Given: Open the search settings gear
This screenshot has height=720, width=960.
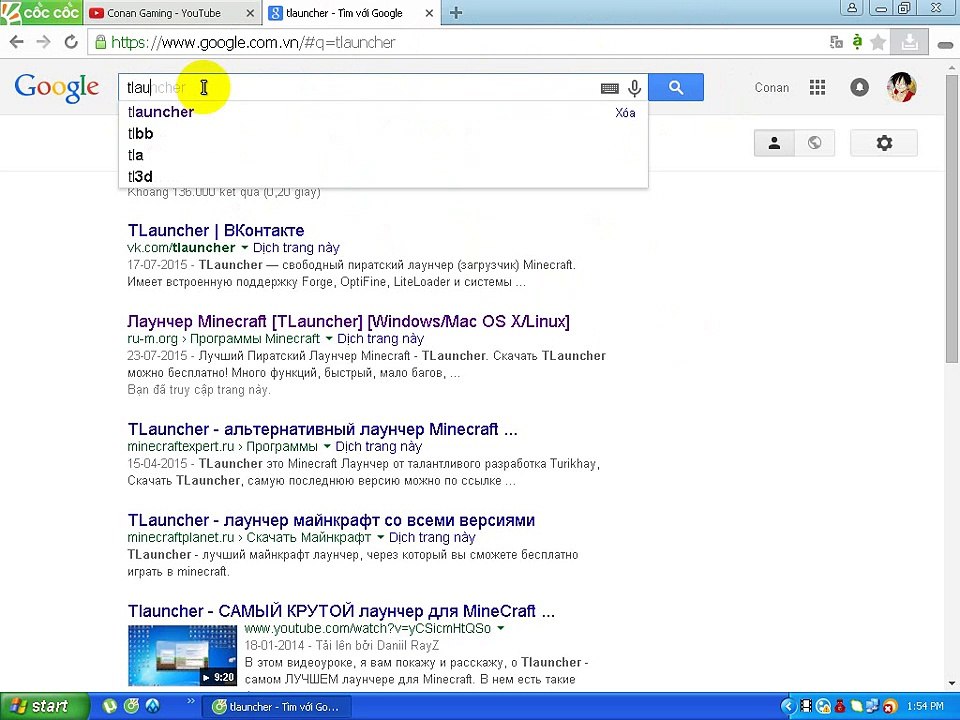Looking at the screenshot, I should (x=884, y=143).
